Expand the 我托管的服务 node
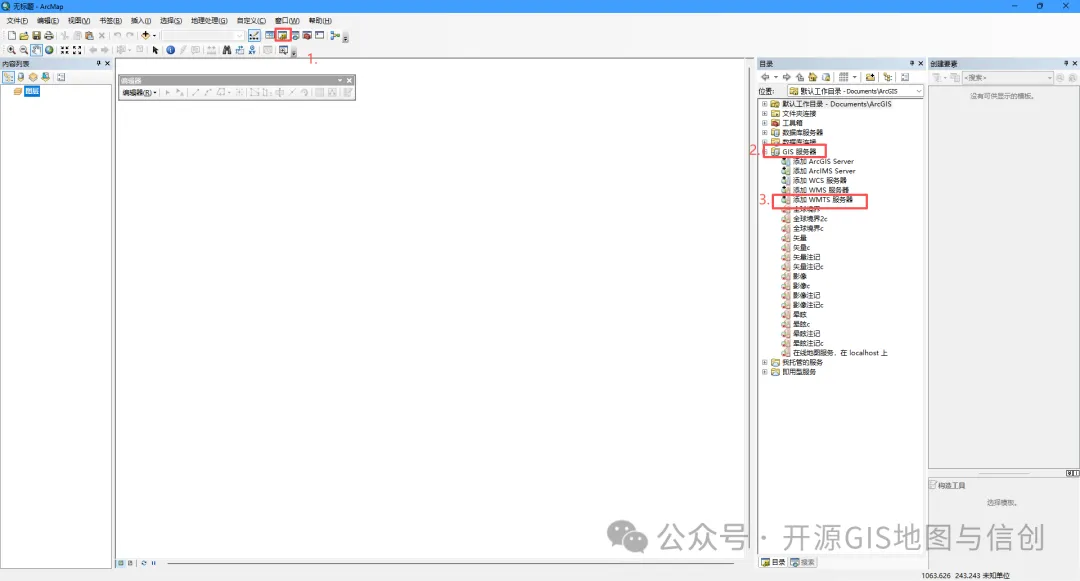Screen dimensions: 1080x581 pos(764,362)
